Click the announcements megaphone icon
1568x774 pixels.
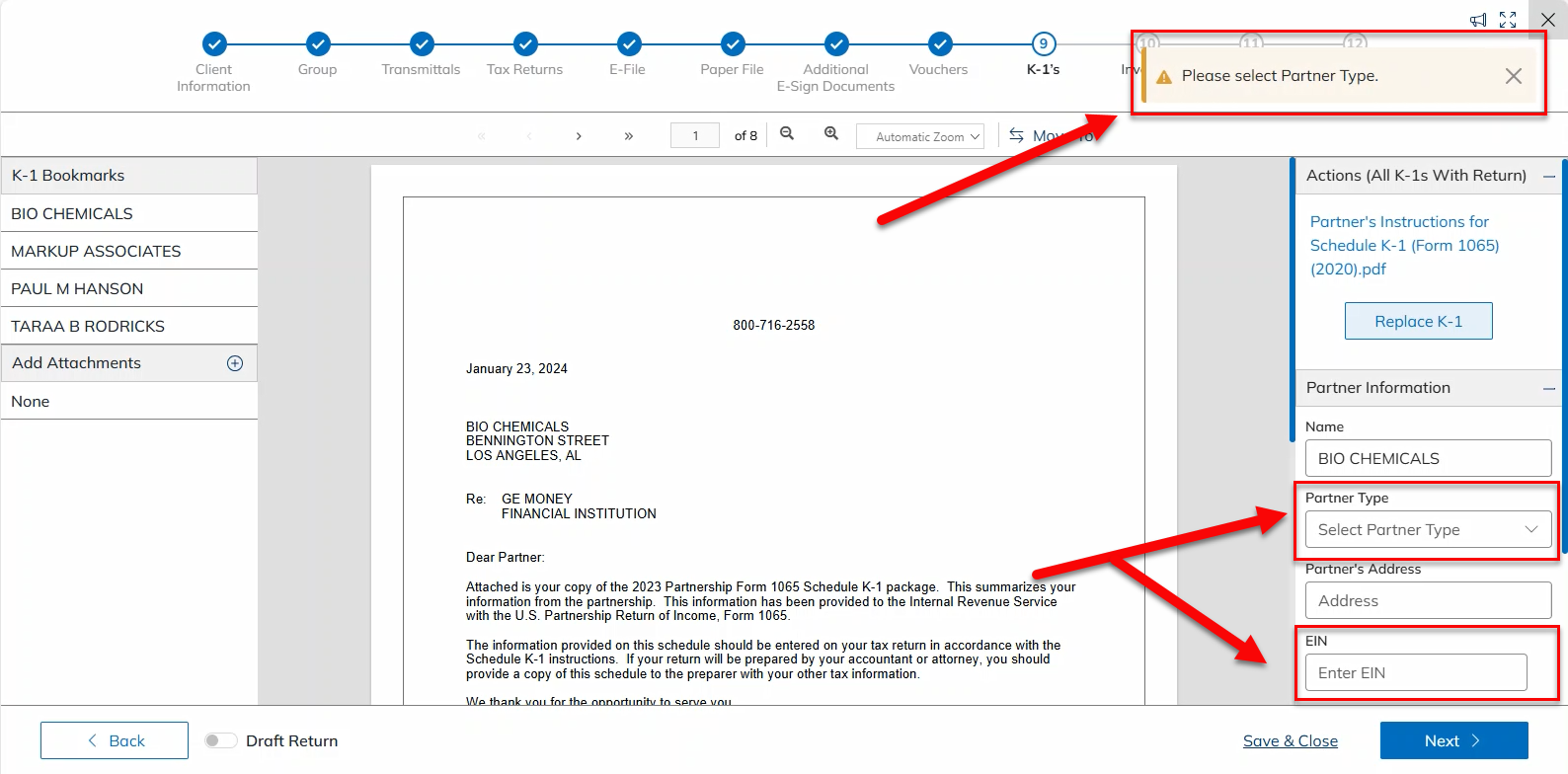(x=1478, y=20)
